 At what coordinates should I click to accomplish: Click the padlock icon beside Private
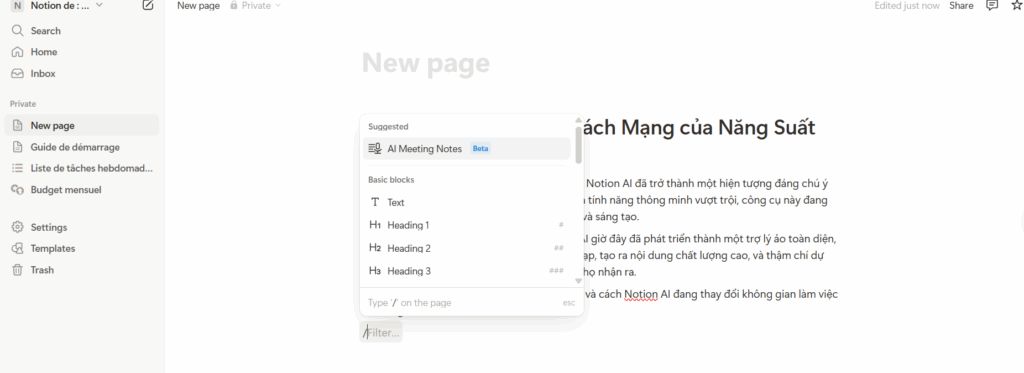tap(234, 5)
